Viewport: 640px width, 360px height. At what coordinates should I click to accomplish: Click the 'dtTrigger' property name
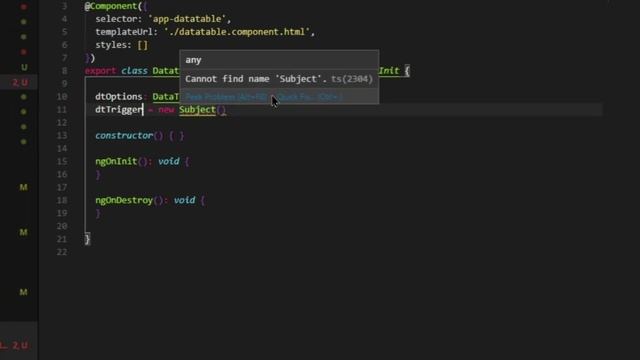click(x=119, y=109)
